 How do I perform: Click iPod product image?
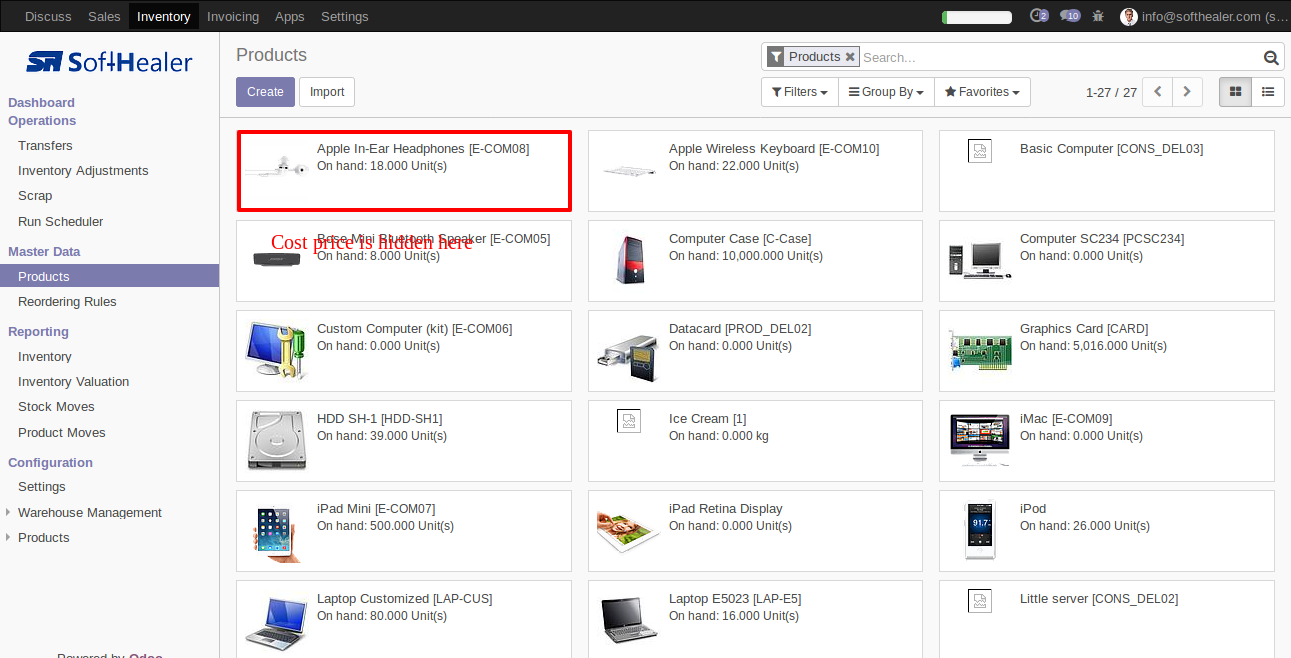click(980, 530)
